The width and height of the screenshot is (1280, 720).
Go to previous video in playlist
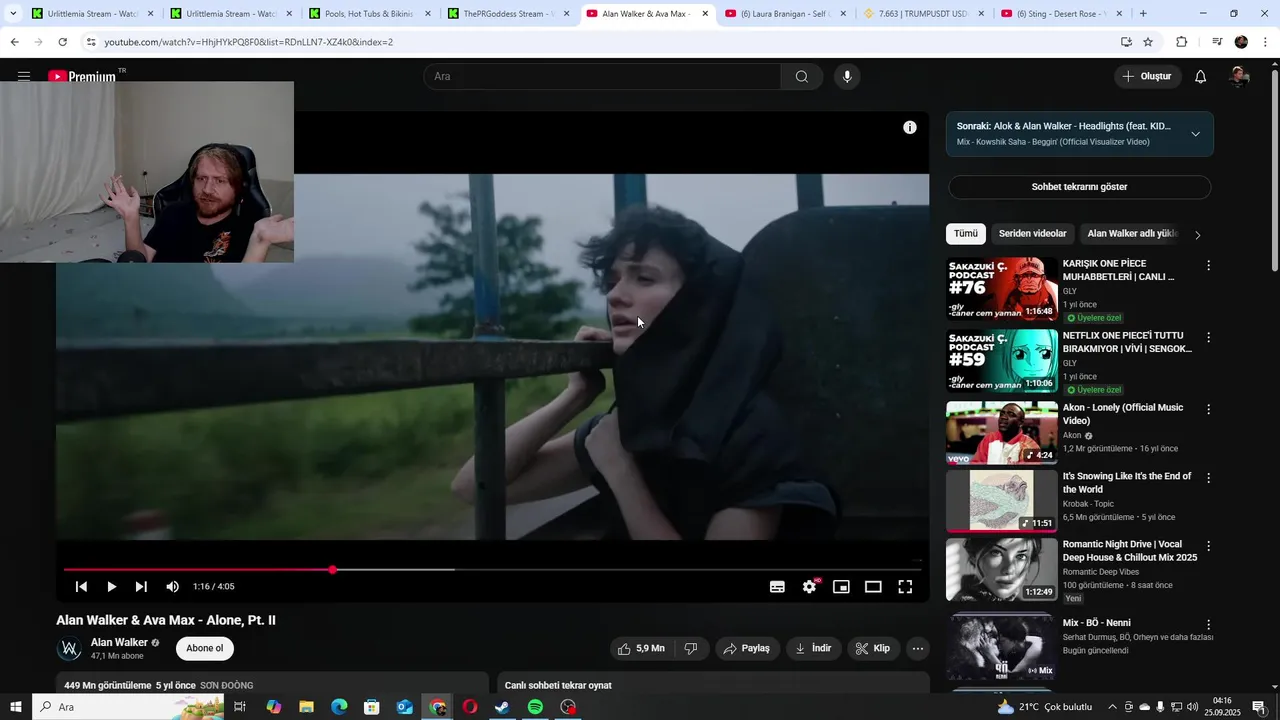tap(81, 587)
